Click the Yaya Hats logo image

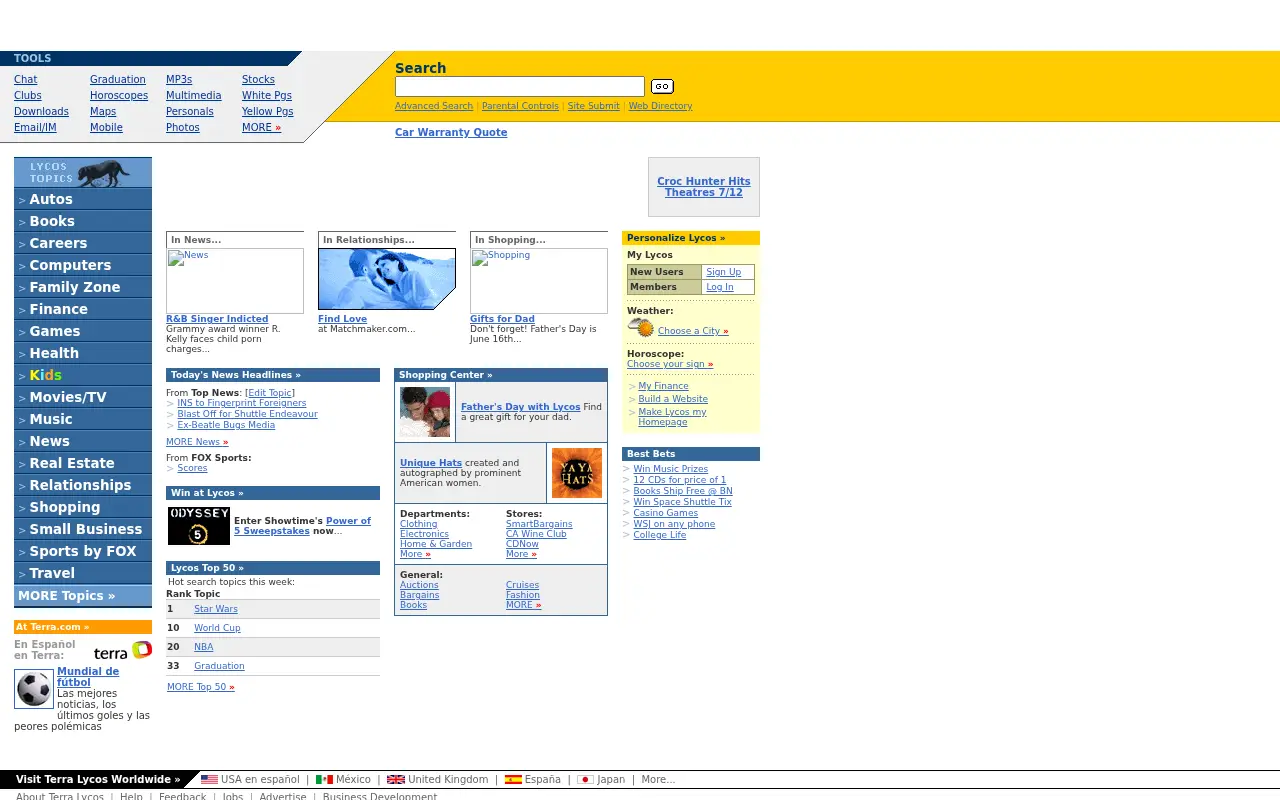577,473
